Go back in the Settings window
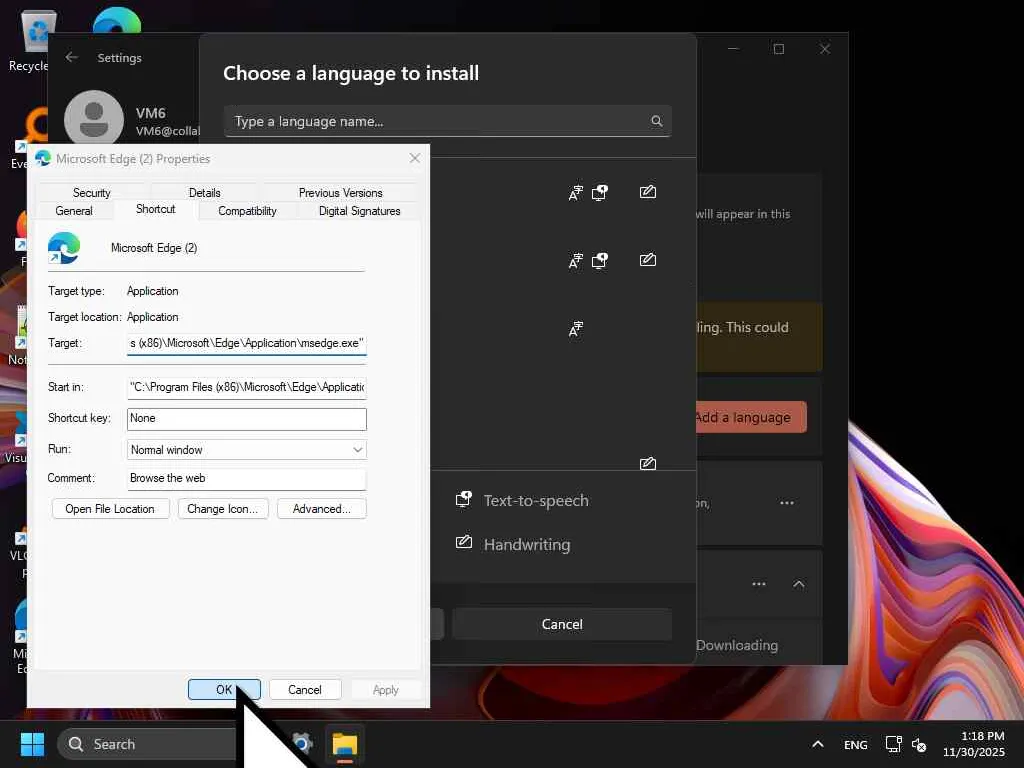Viewport: 1024px width, 768px height. click(x=72, y=57)
